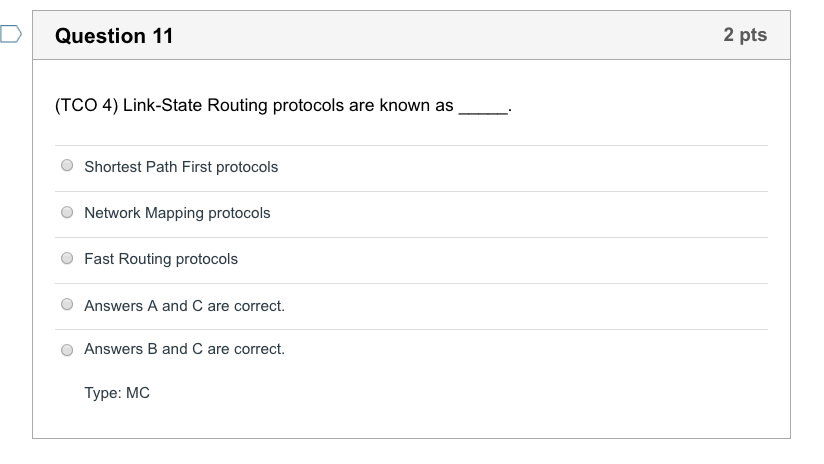
Task: Select the Shortest Path First protocols radio button
Action: [x=67, y=167]
